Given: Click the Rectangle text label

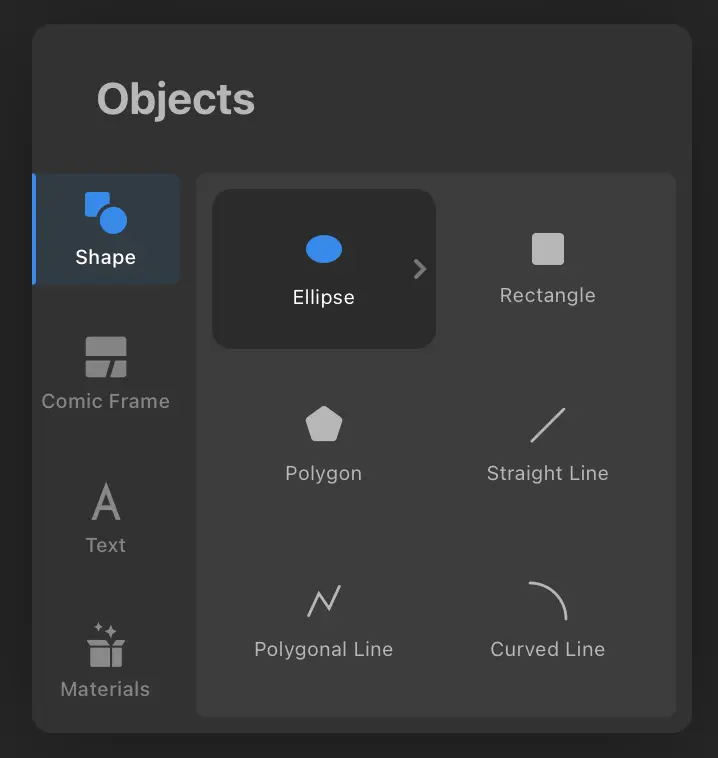Looking at the screenshot, I should [548, 295].
